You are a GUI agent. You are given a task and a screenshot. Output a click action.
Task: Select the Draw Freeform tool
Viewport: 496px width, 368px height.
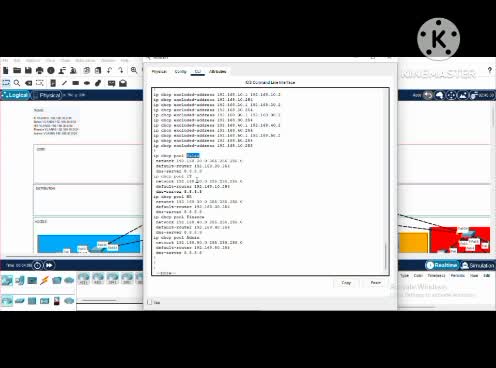point(98,83)
